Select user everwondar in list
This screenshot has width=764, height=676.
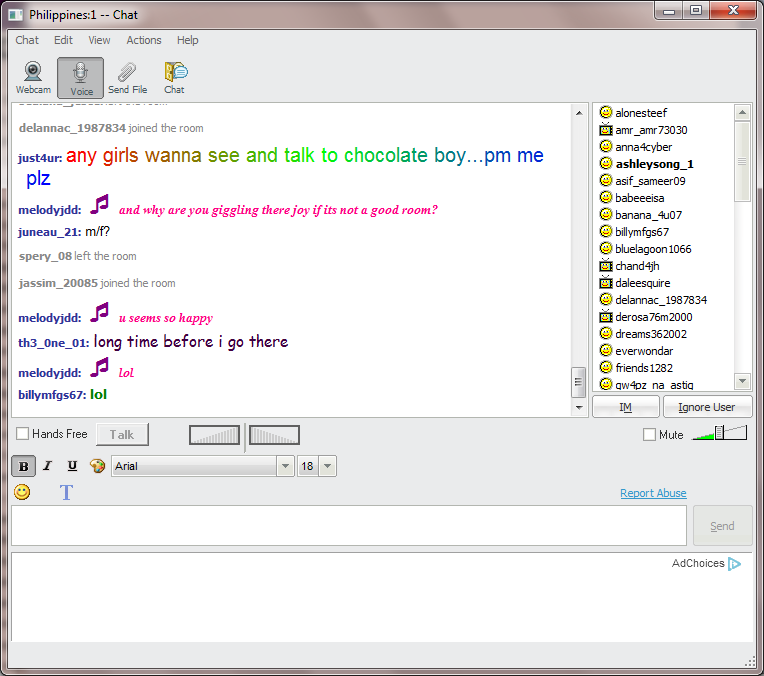(644, 351)
